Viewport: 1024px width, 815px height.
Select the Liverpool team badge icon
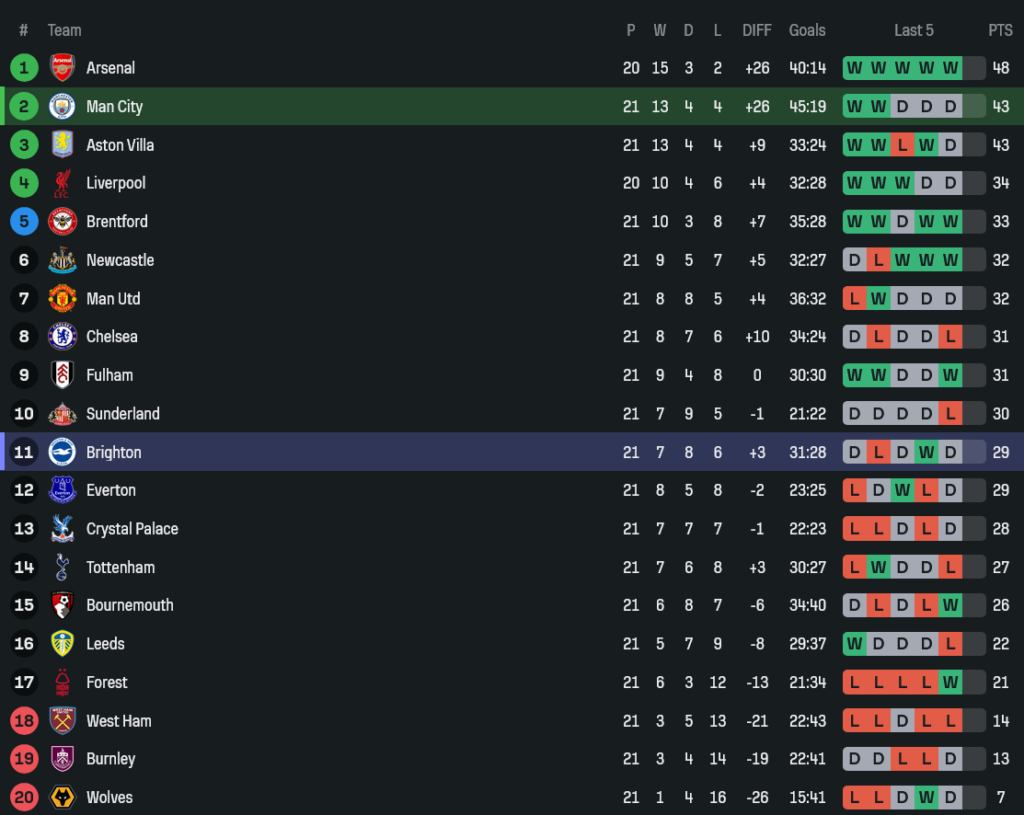pyautogui.click(x=62, y=183)
